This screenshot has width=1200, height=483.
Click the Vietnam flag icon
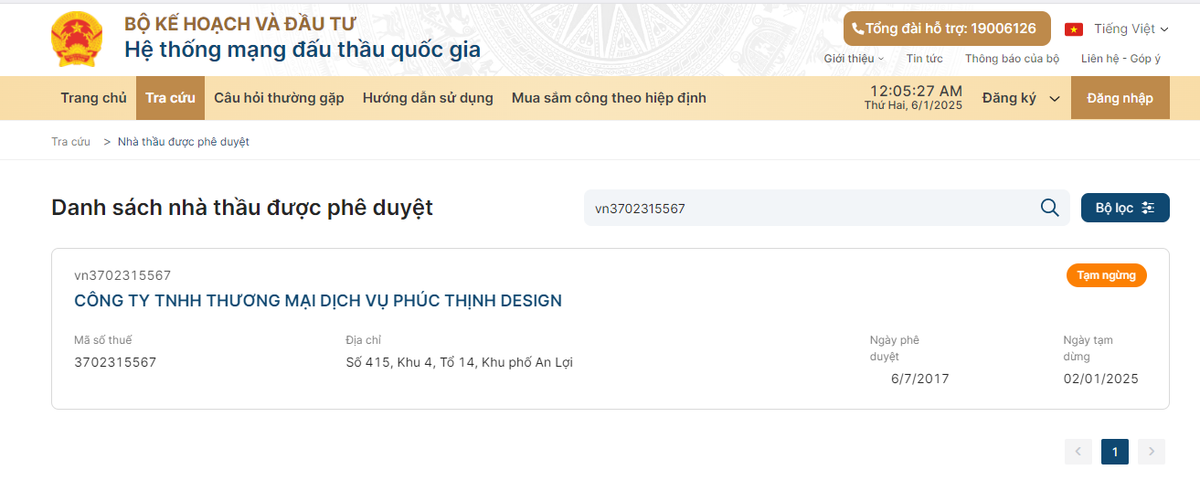tap(1074, 29)
